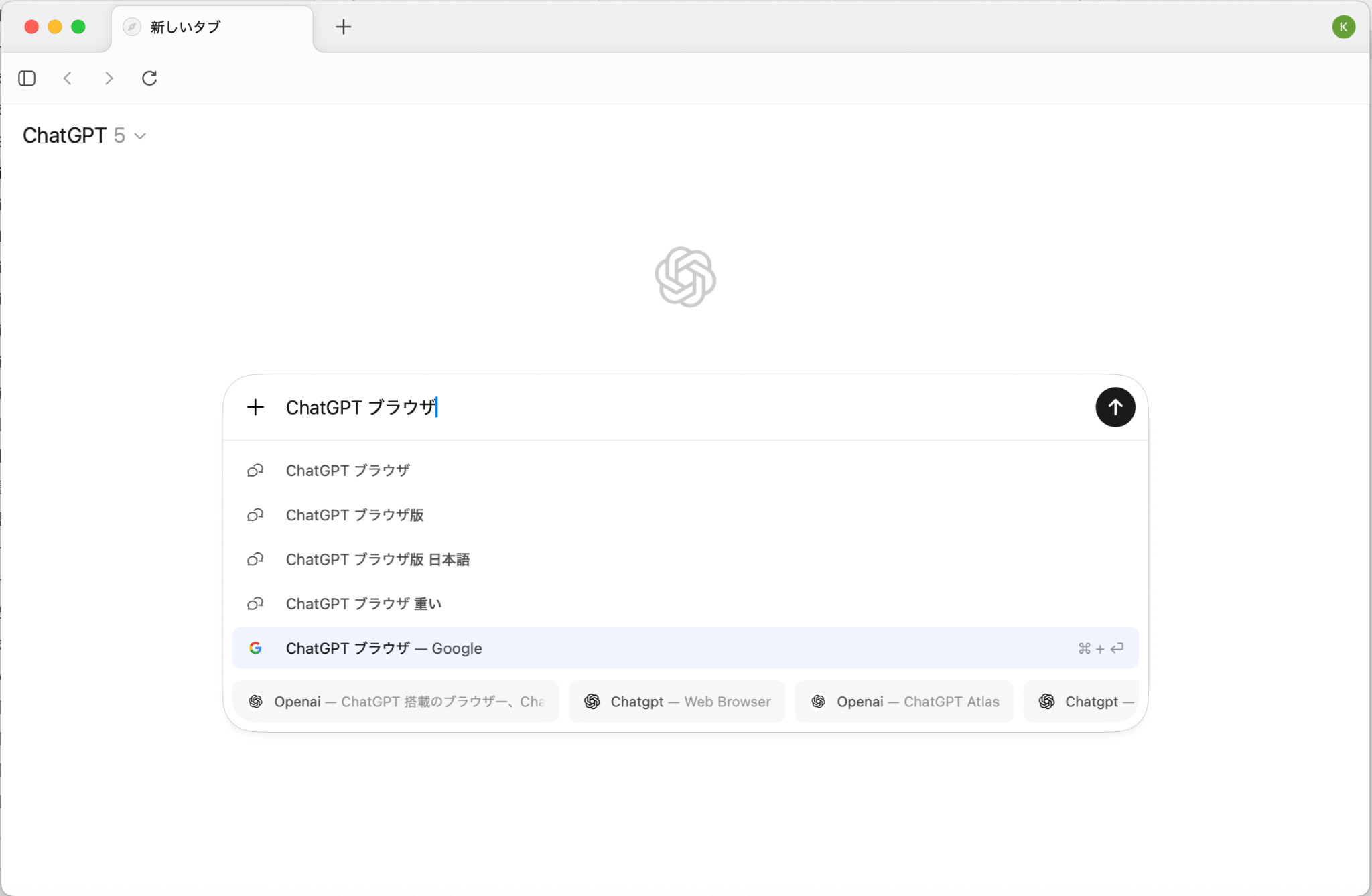
Task: Pick suggestion "ChatGPT ブラウザ 重い"
Action: (363, 603)
